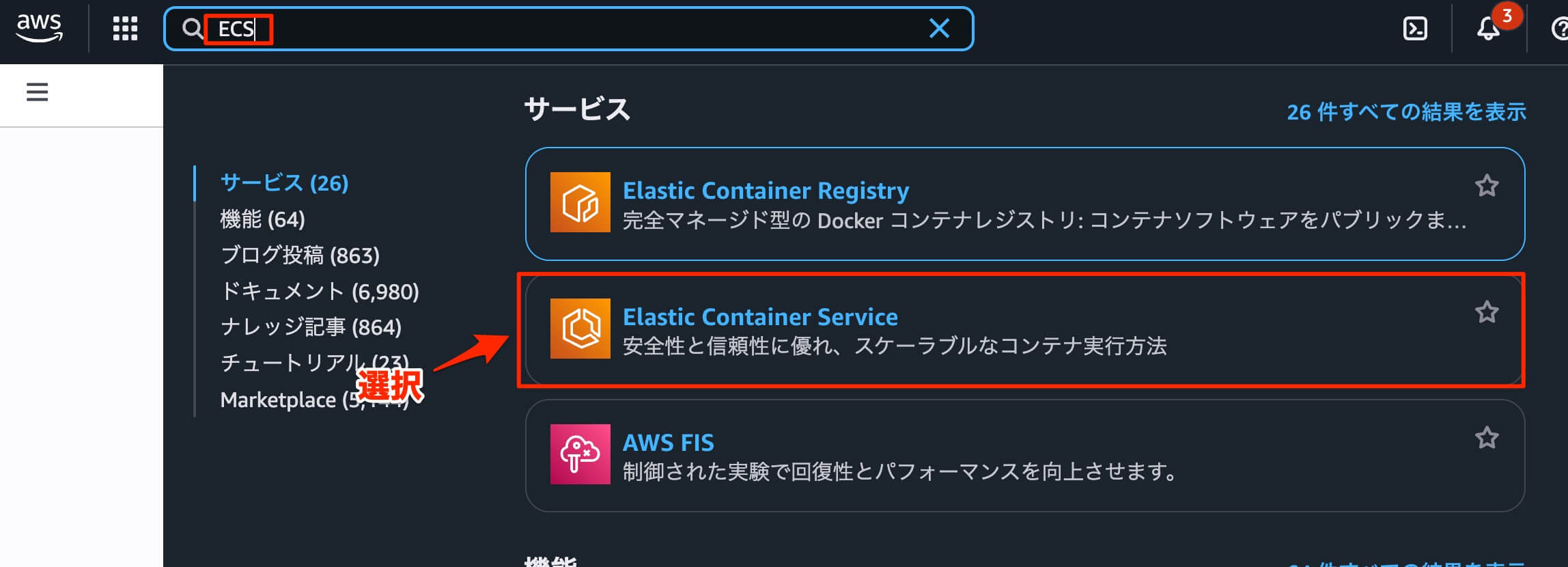Favorite Elastic Container Registry with its star
This screenshot has height=567, width=1568.
coord(1487,184)
